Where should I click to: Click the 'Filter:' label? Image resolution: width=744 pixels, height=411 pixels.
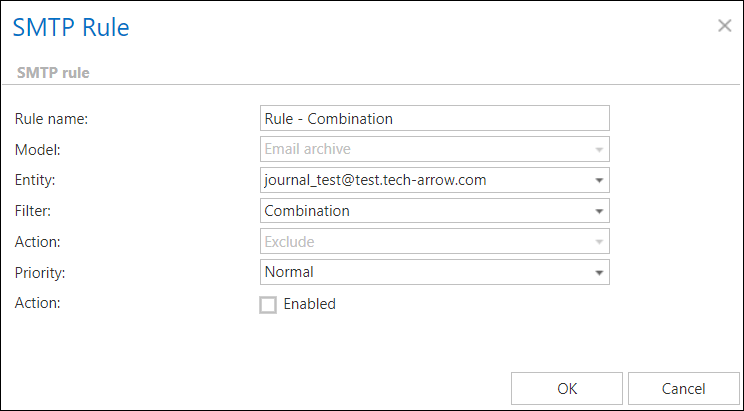pos(33,211)
